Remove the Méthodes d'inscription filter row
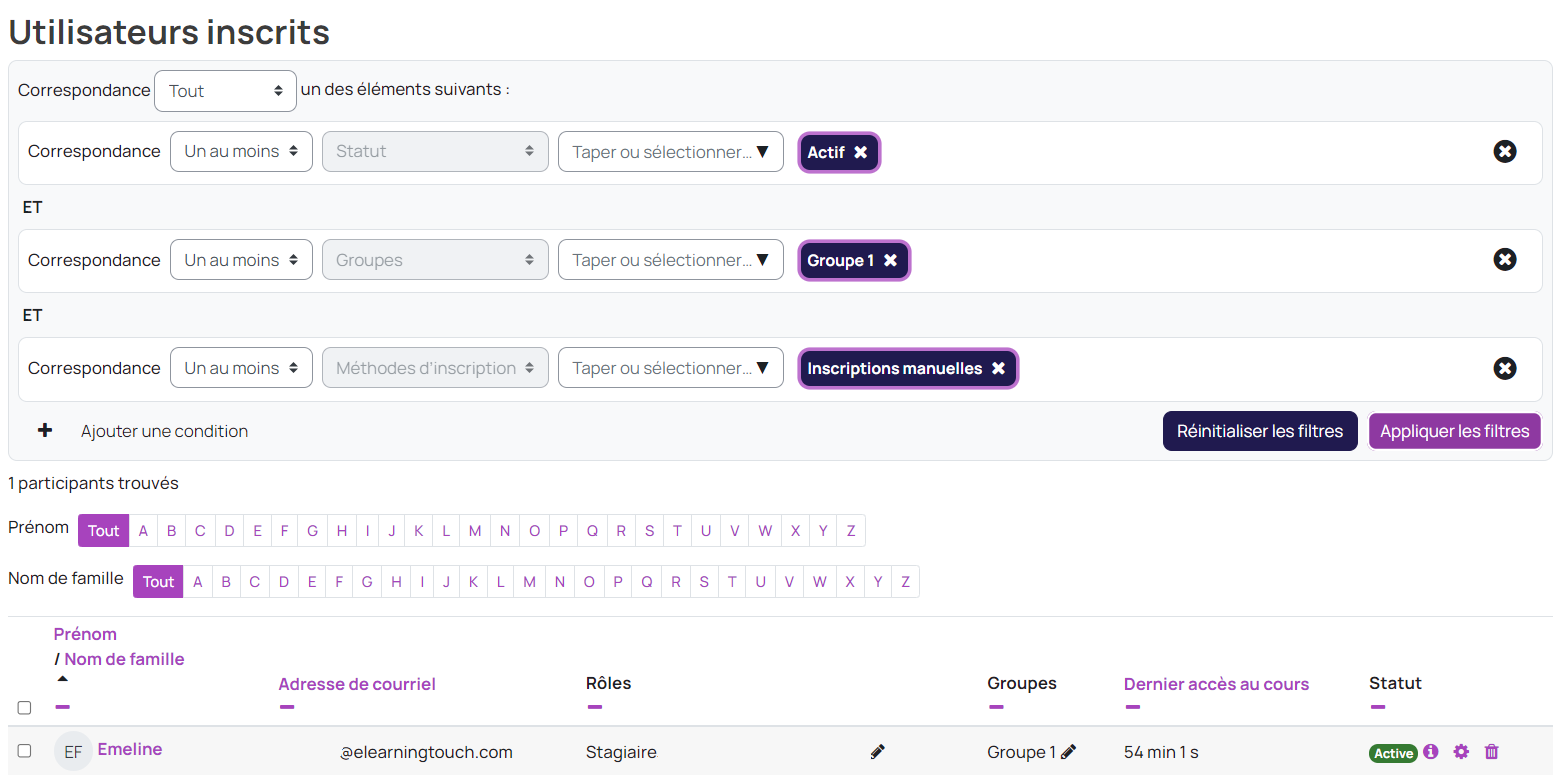 pyautogui.click(x=1504, y=368)
